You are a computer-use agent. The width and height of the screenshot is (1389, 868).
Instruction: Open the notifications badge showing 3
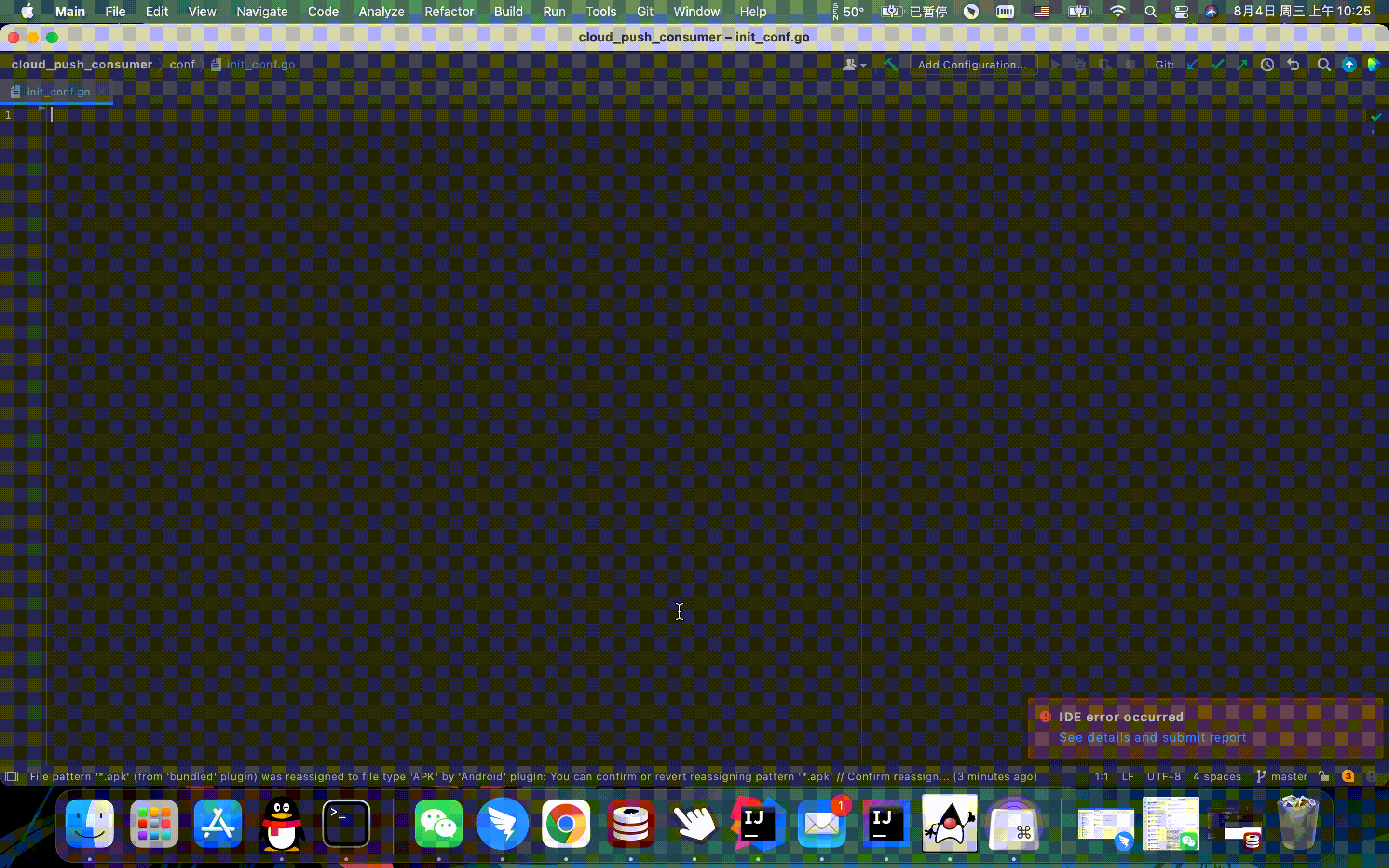coord(1348,776)
